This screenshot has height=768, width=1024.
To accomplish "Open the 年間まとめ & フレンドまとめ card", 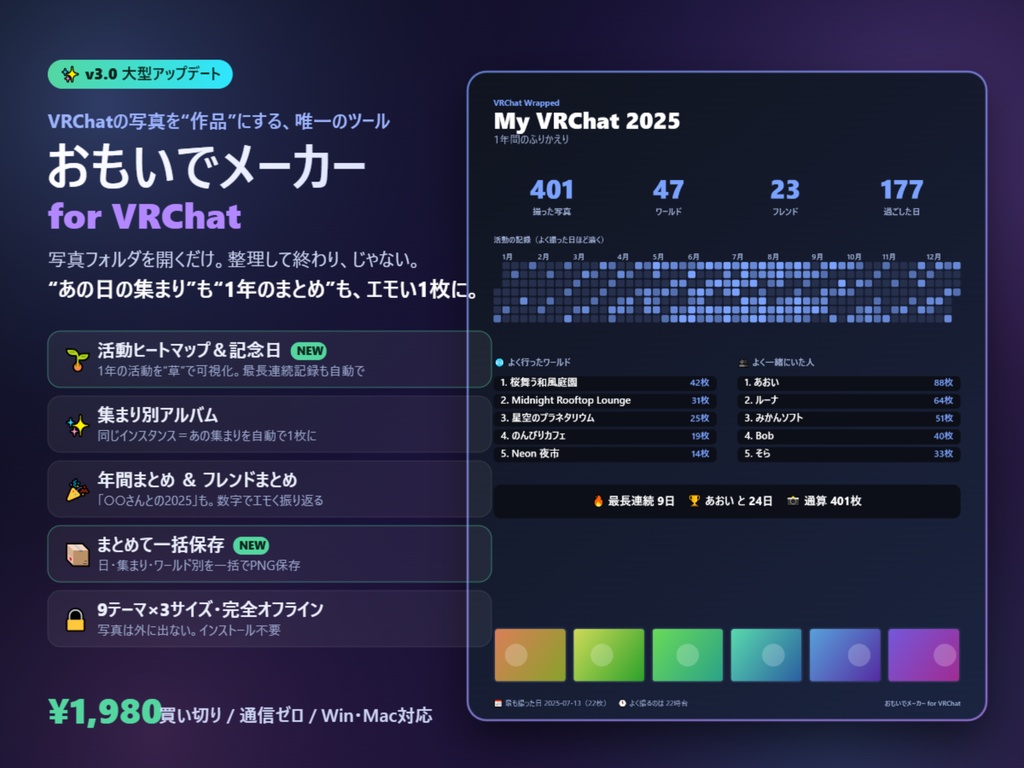I will pyautogui.click(x=269, y=489).
